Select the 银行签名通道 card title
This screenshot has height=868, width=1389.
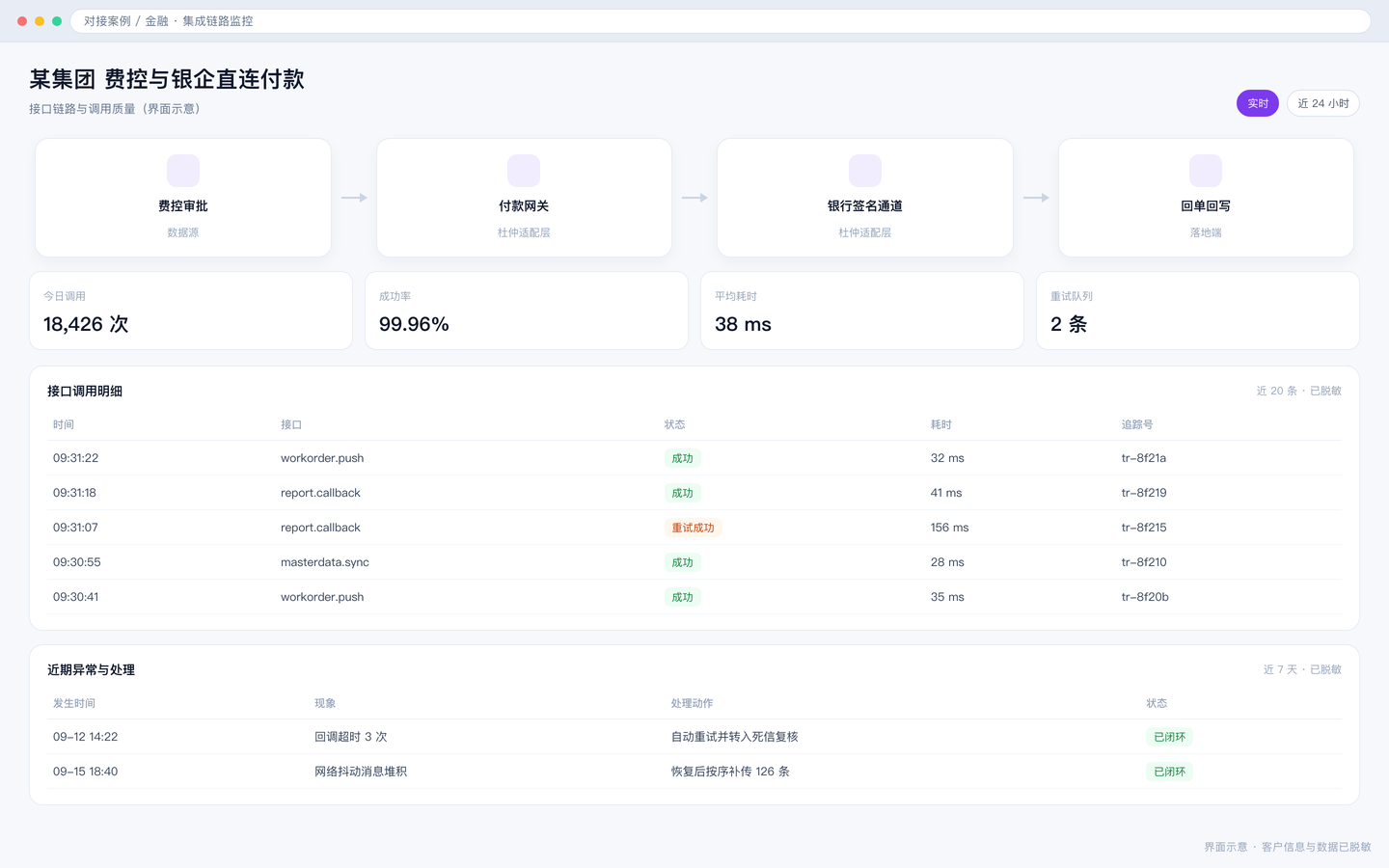pos(865,206)
